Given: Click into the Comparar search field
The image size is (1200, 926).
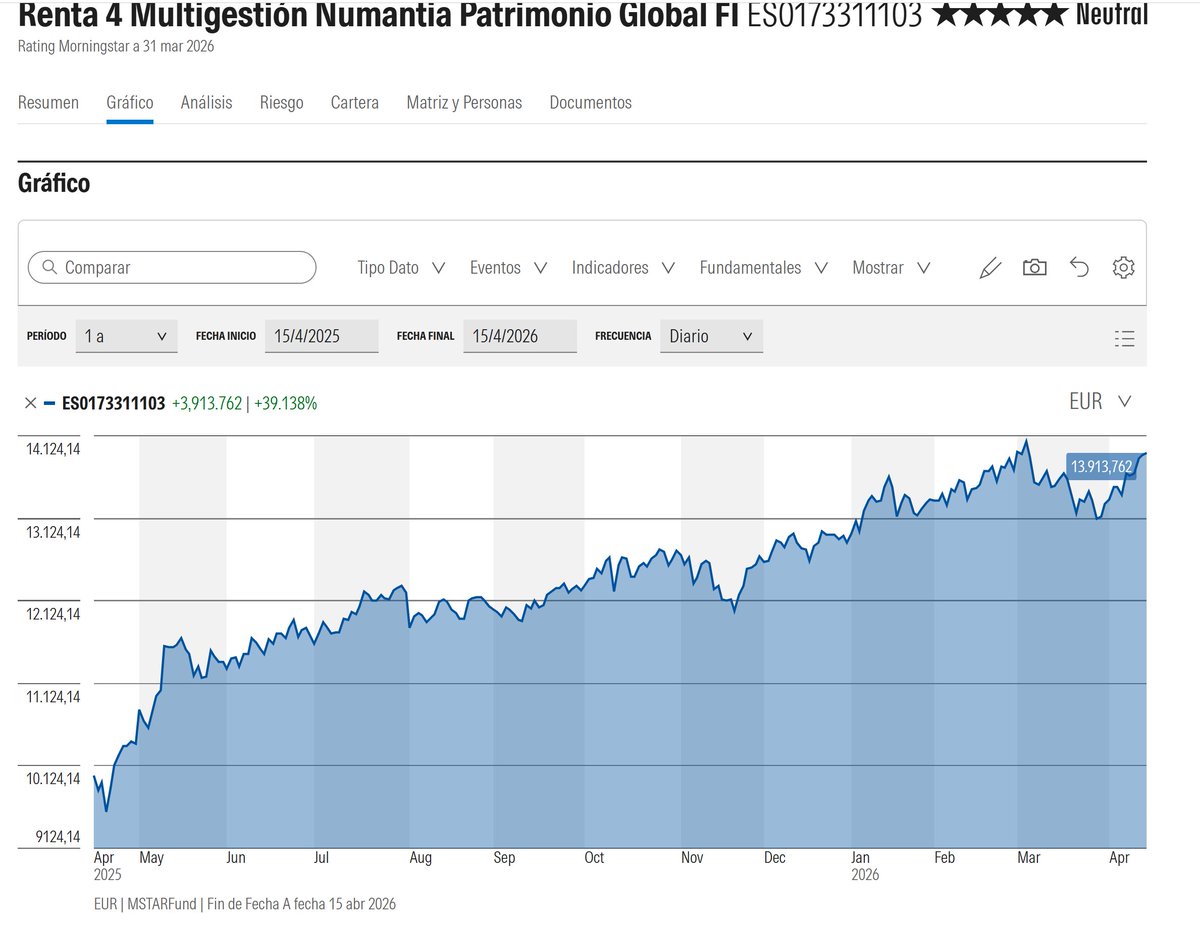Looking at the screenshot, I should coord(172,268).
